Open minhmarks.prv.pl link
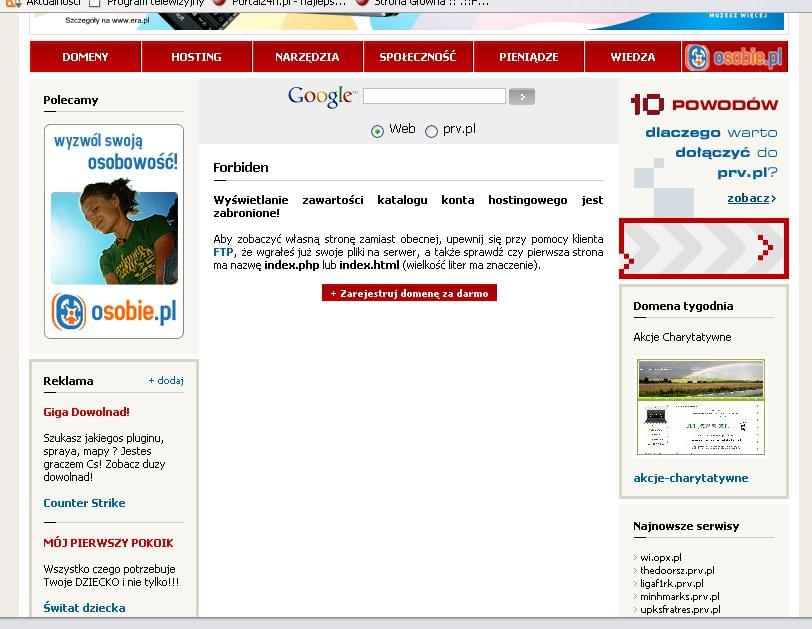 680,596
